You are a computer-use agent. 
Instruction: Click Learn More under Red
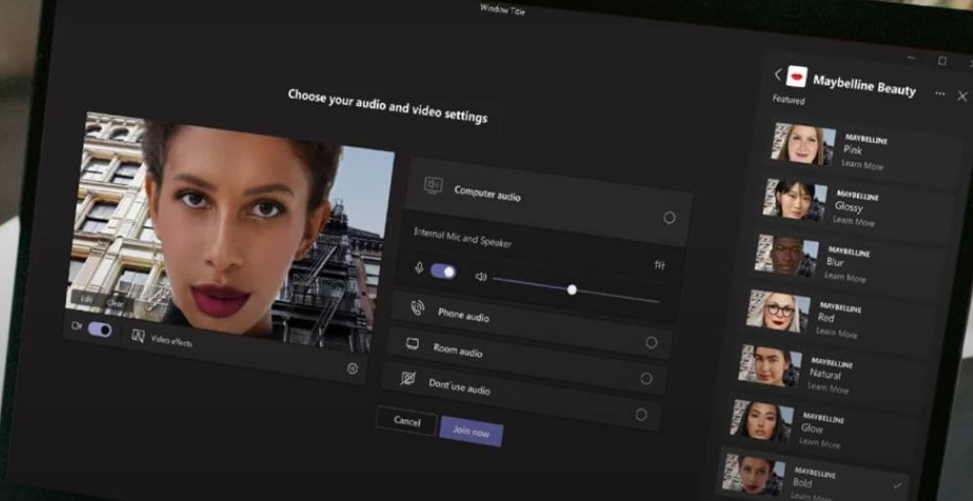pos(836,332)
